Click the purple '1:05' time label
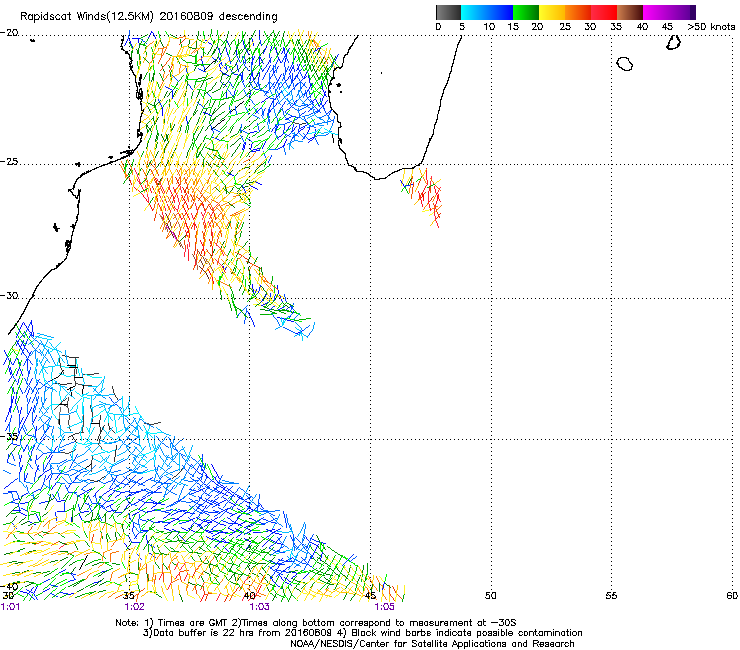This screenshot has height=650, width=740. click(x=385, y=607)
